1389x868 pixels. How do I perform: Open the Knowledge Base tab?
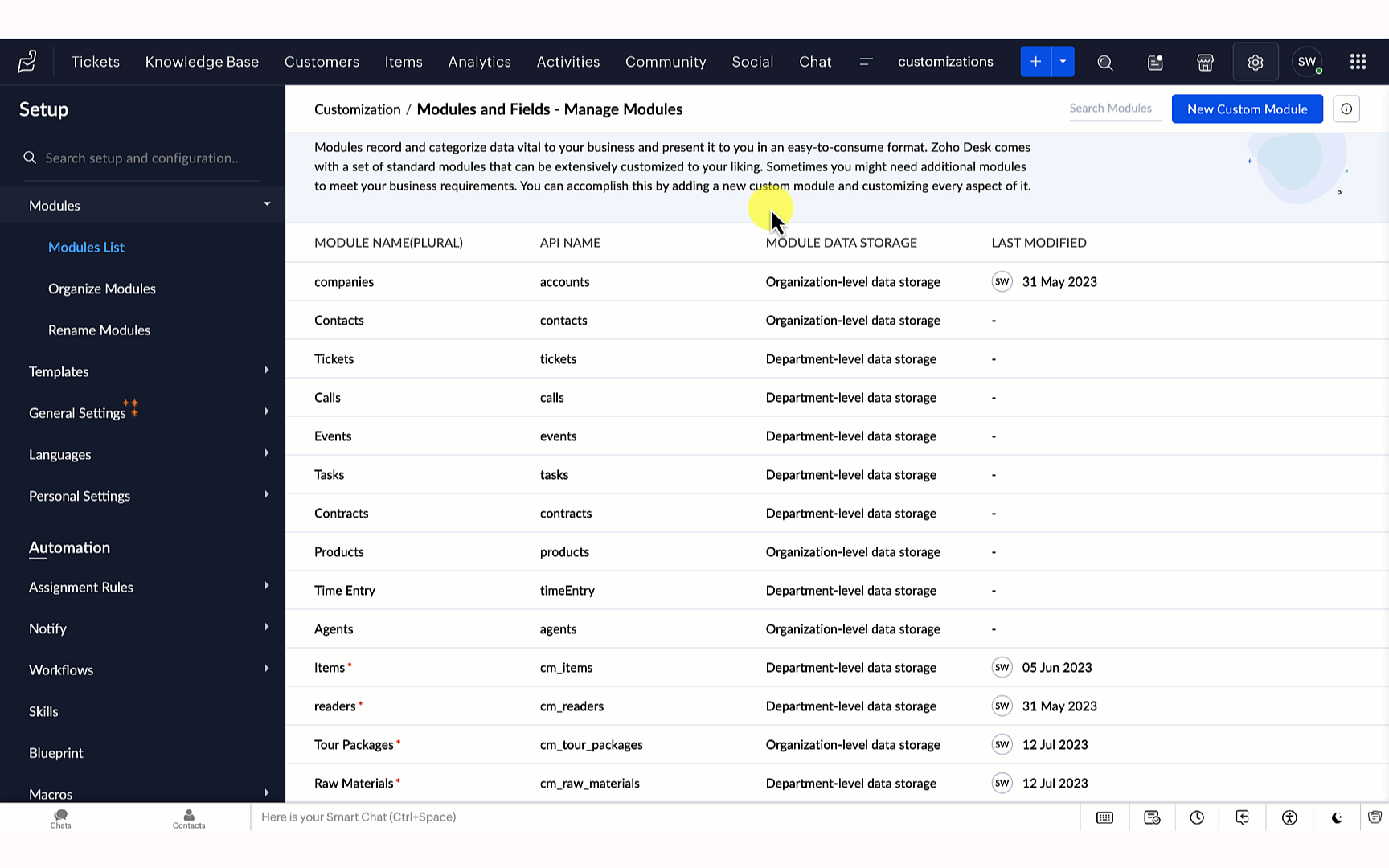[x=202, y=62]
